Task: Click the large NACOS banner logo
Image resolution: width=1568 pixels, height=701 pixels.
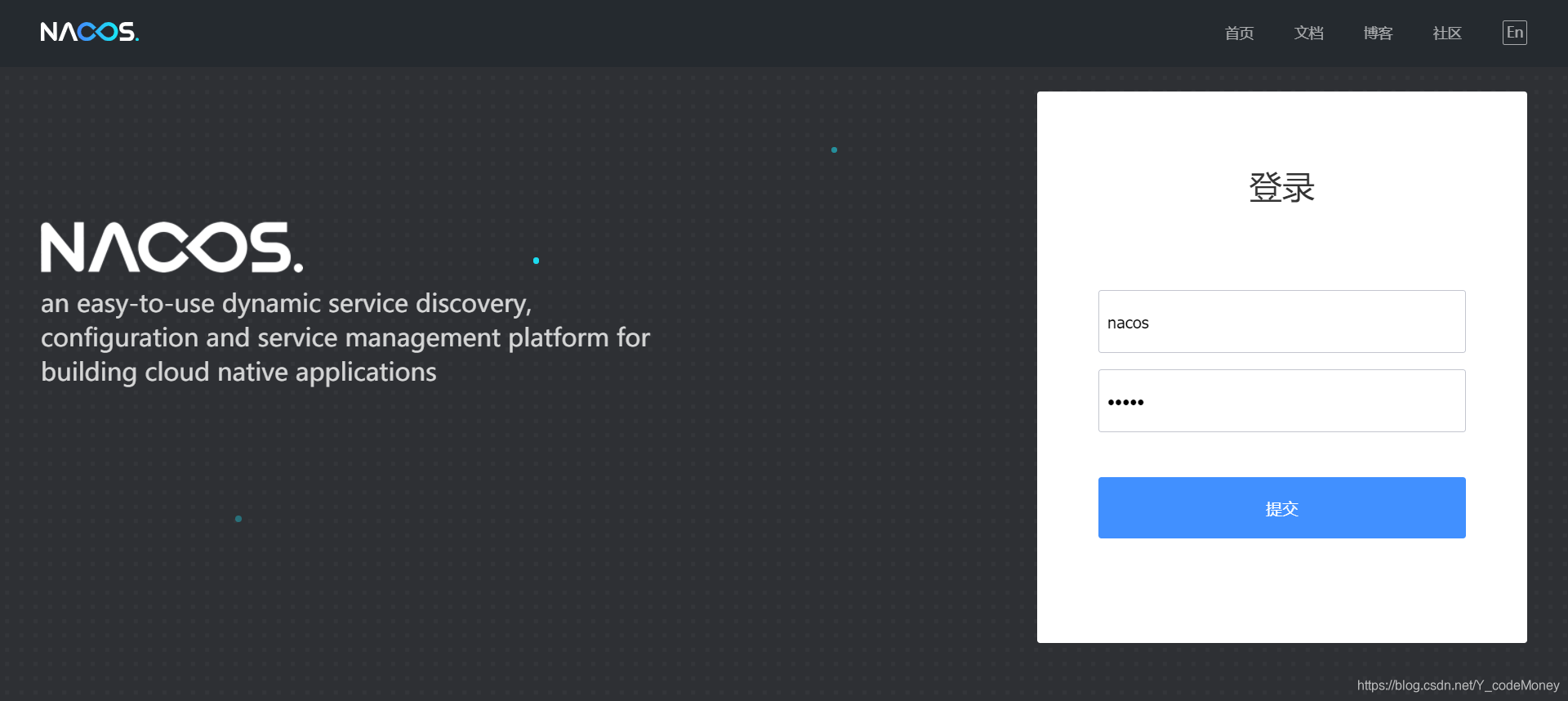Action: (172, 247)
